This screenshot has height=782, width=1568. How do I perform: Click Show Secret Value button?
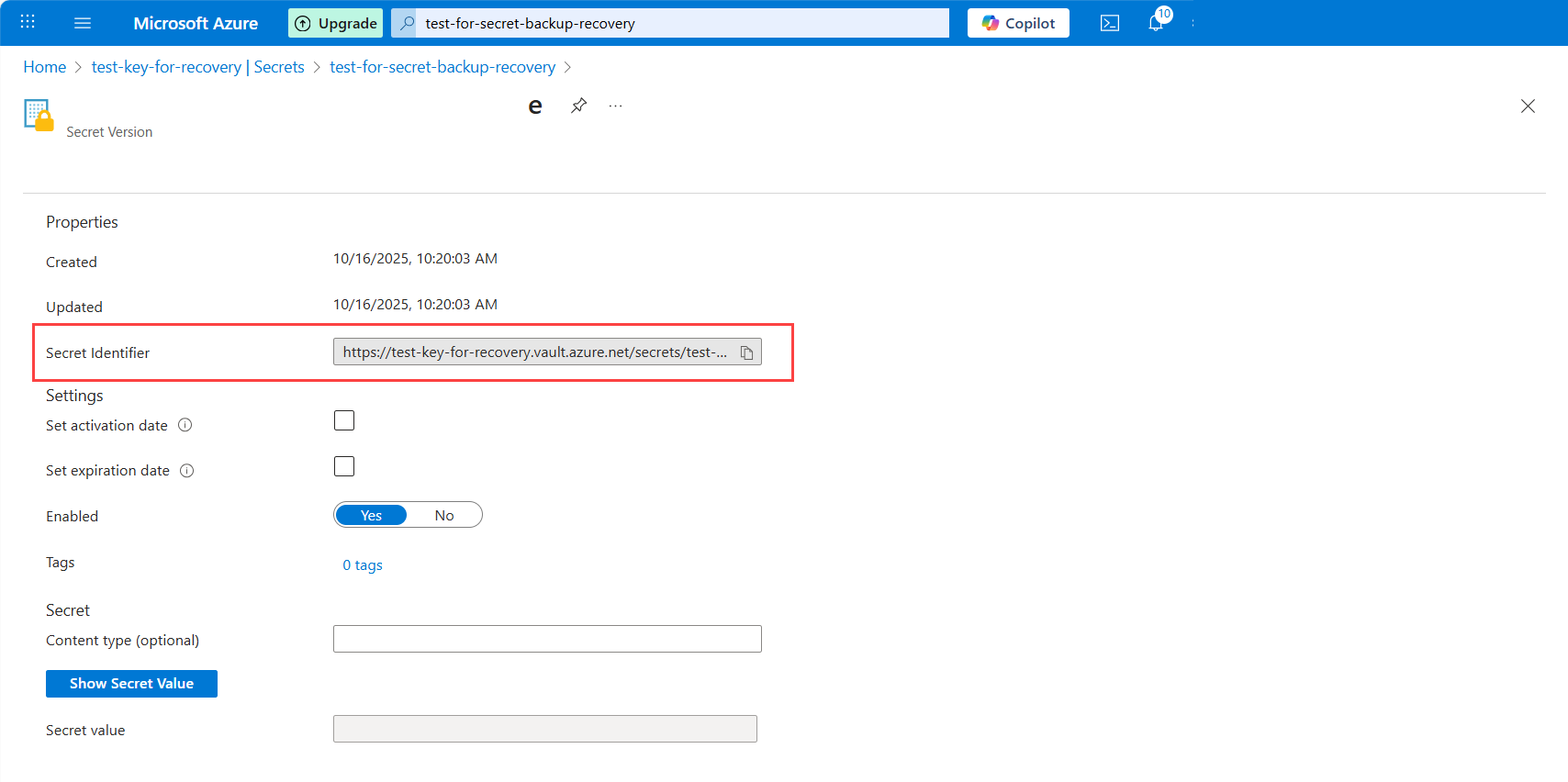point(131,684)
